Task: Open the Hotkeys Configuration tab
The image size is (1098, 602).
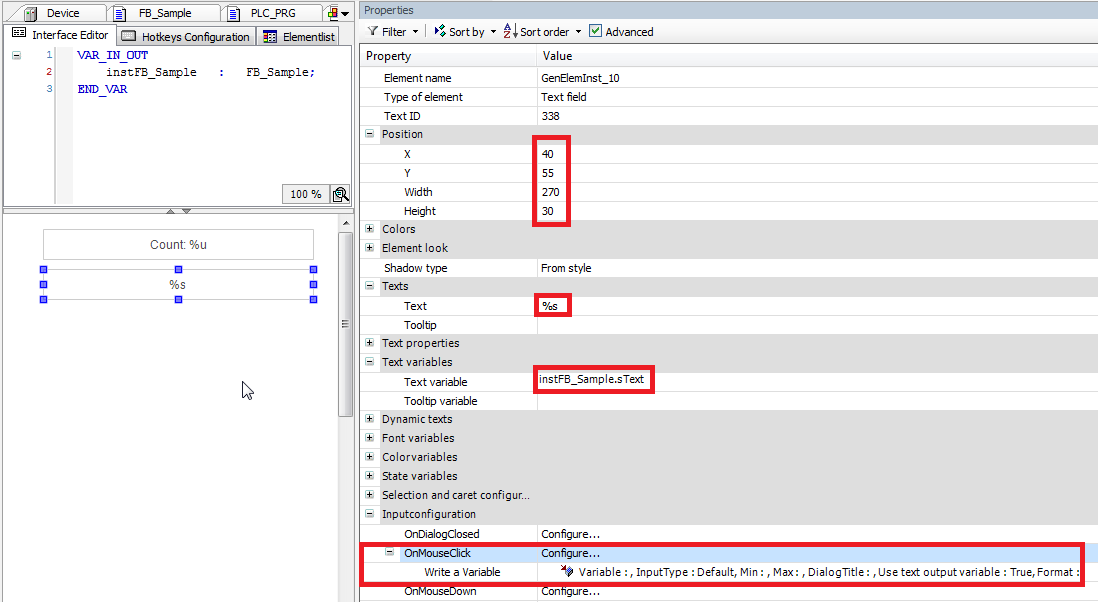Action: 186,36
